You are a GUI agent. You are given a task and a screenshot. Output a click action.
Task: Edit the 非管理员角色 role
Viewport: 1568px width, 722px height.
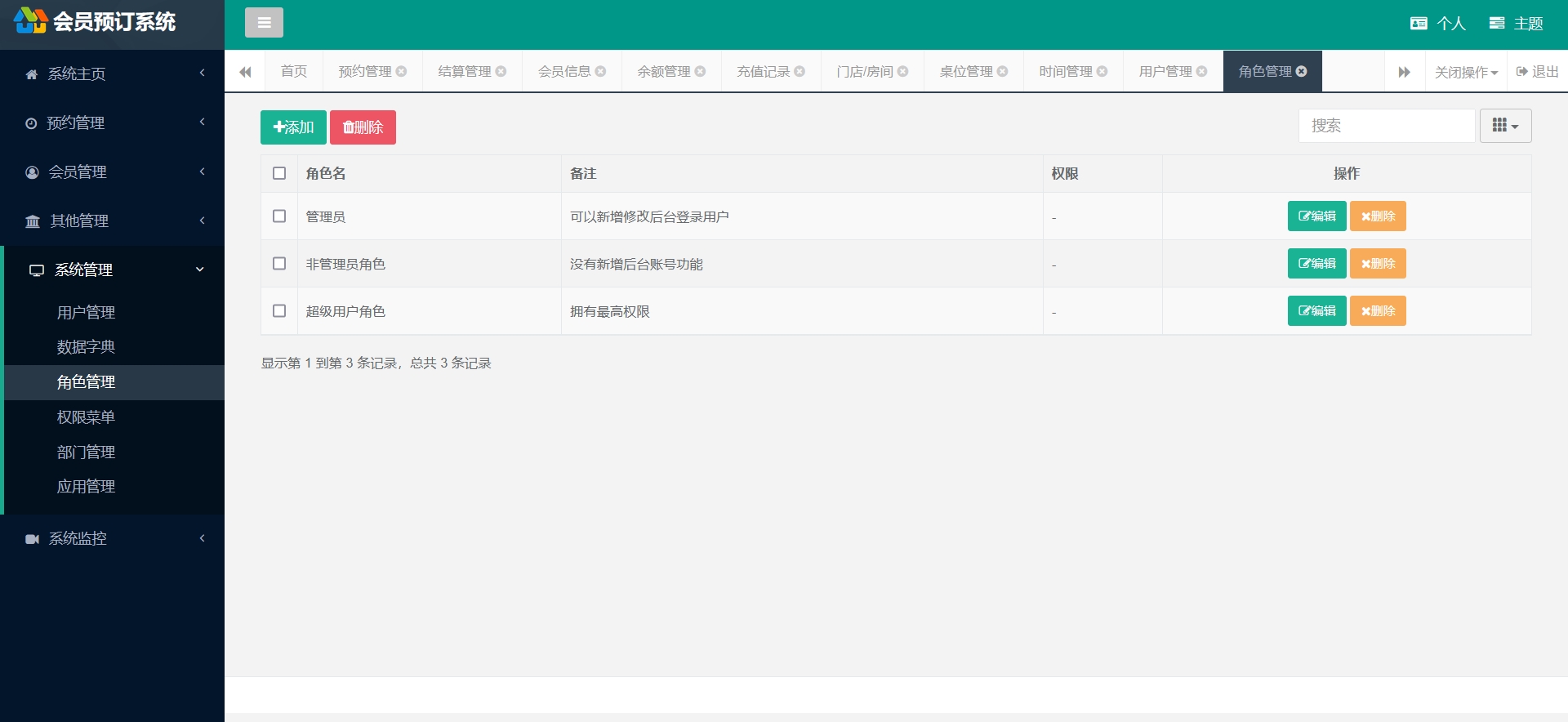(1316, 264)
